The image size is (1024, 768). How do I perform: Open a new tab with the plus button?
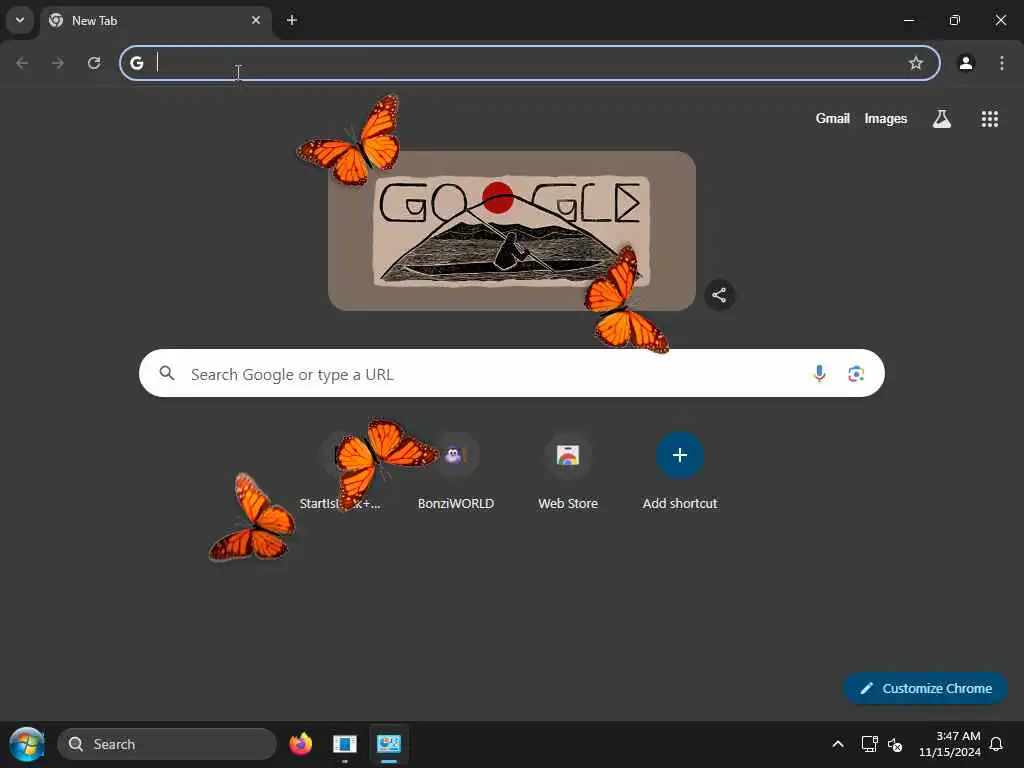pos(292,20)
